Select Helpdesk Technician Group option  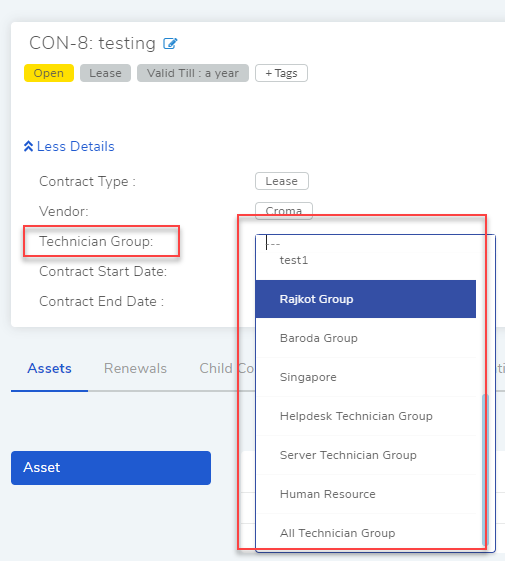click(366, 416)
